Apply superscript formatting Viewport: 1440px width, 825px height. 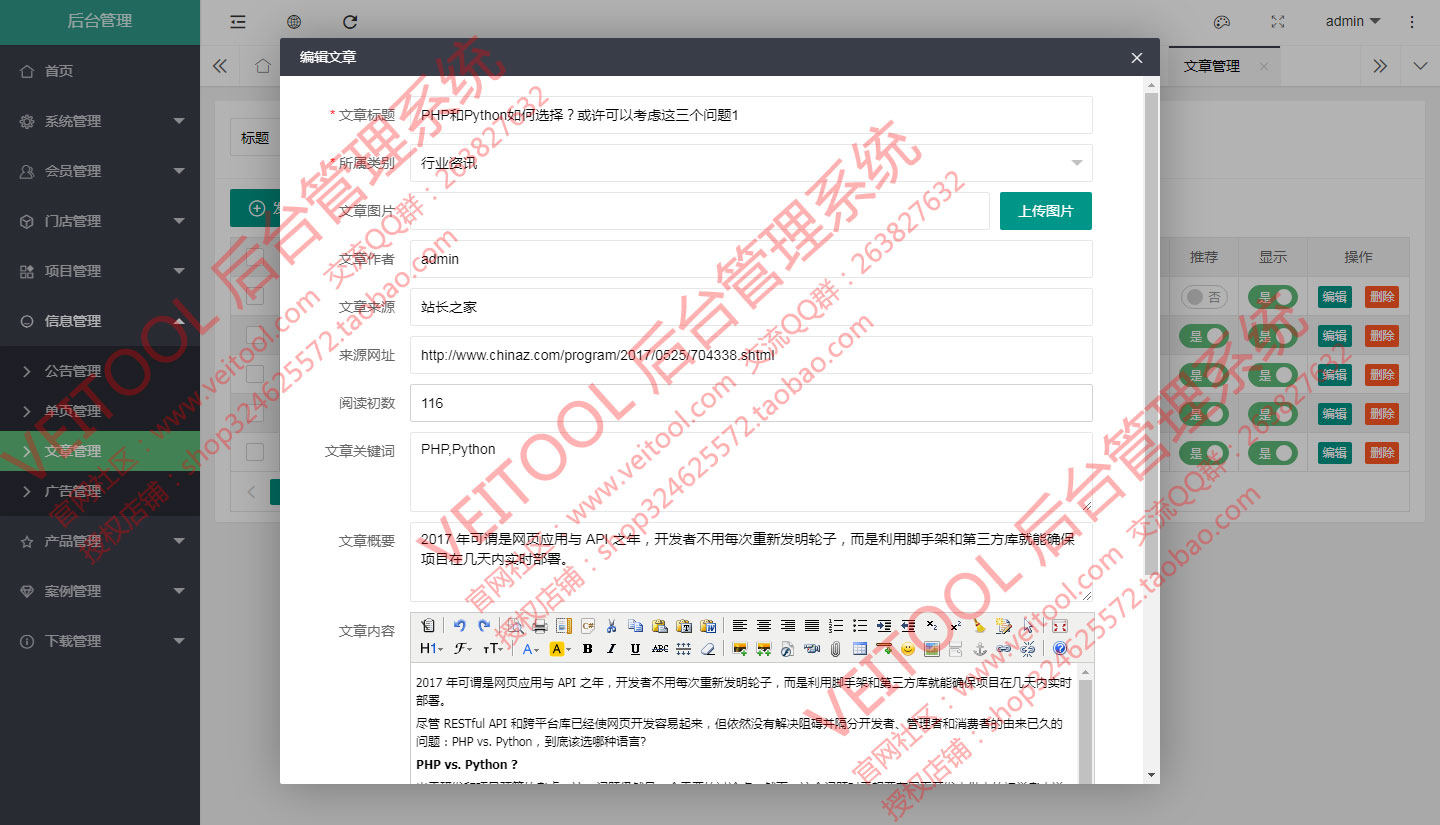(956, 626)
